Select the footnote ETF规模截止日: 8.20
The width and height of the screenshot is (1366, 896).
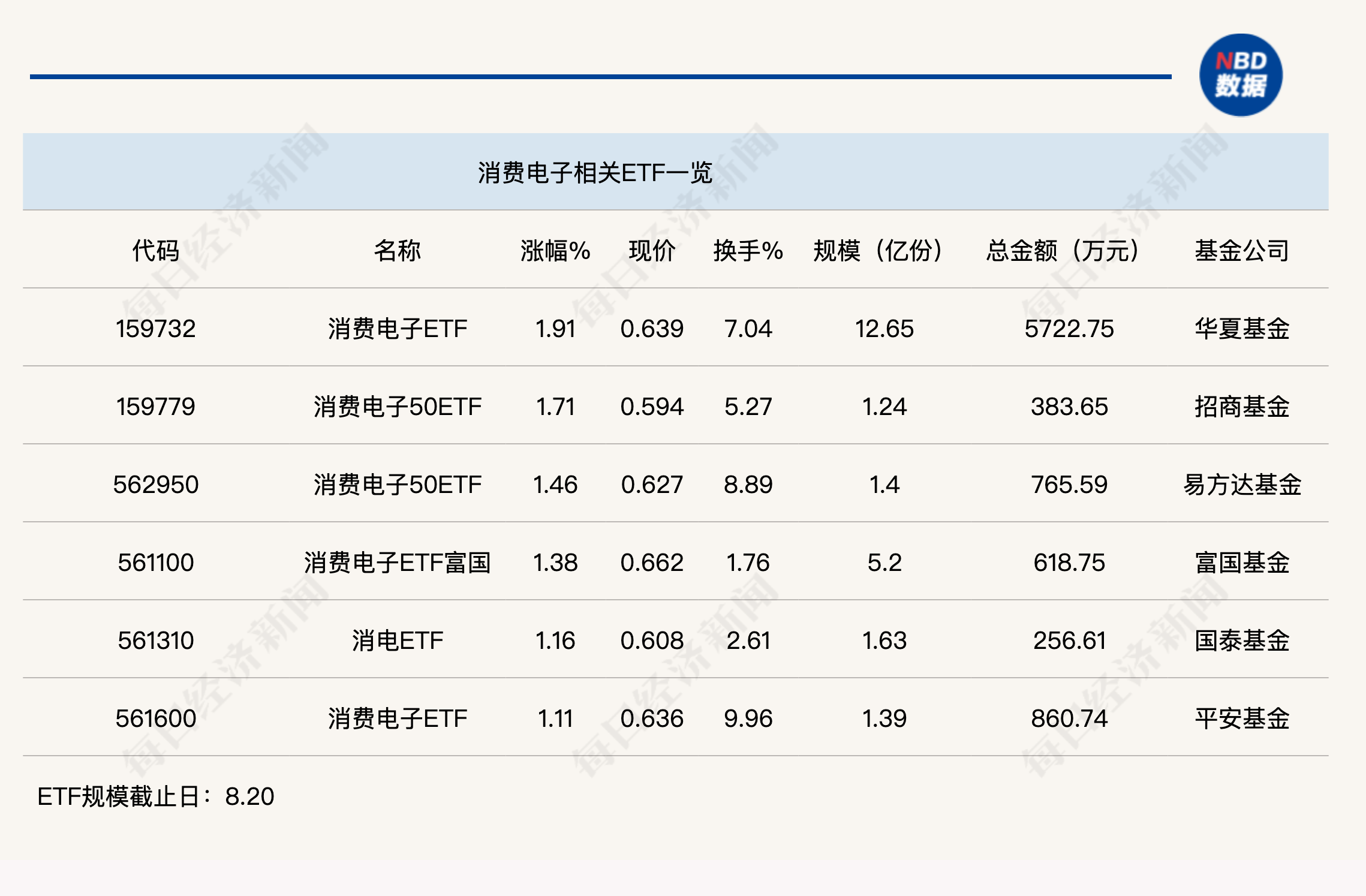coord(156,796)
